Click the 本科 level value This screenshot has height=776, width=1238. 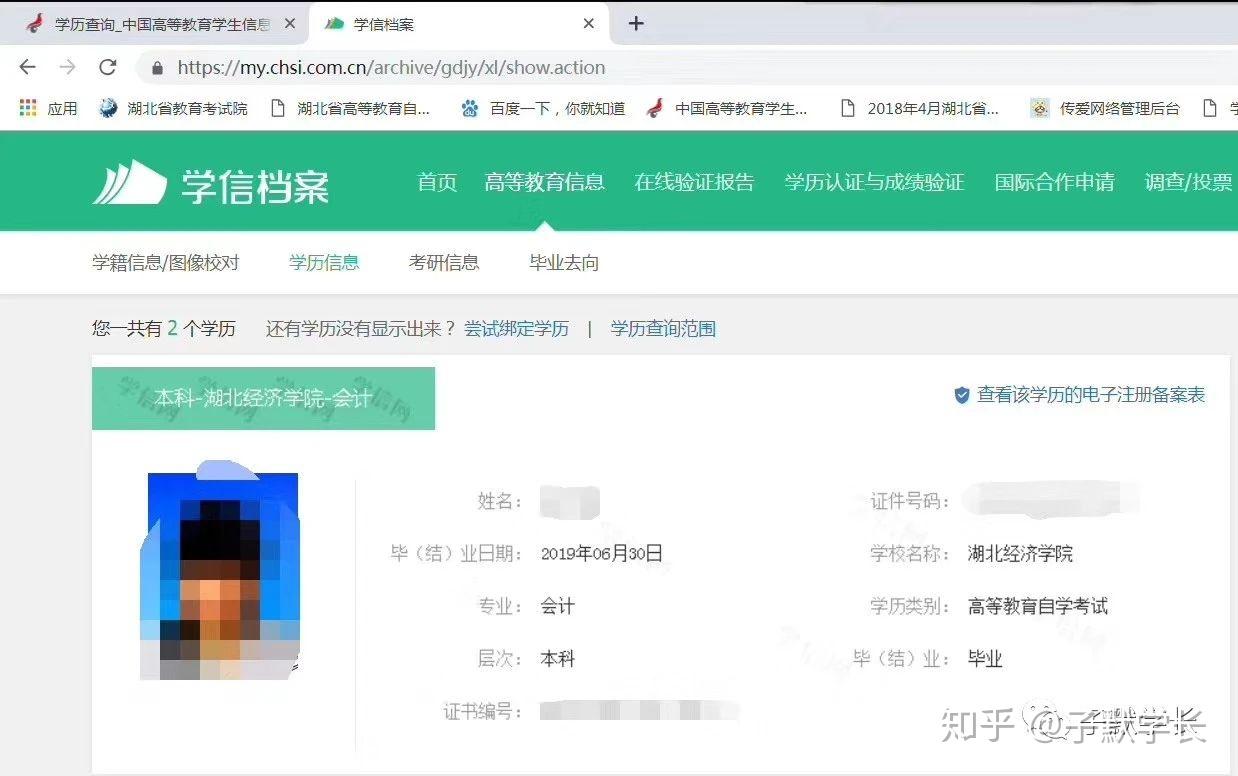(x=558, y=659)
